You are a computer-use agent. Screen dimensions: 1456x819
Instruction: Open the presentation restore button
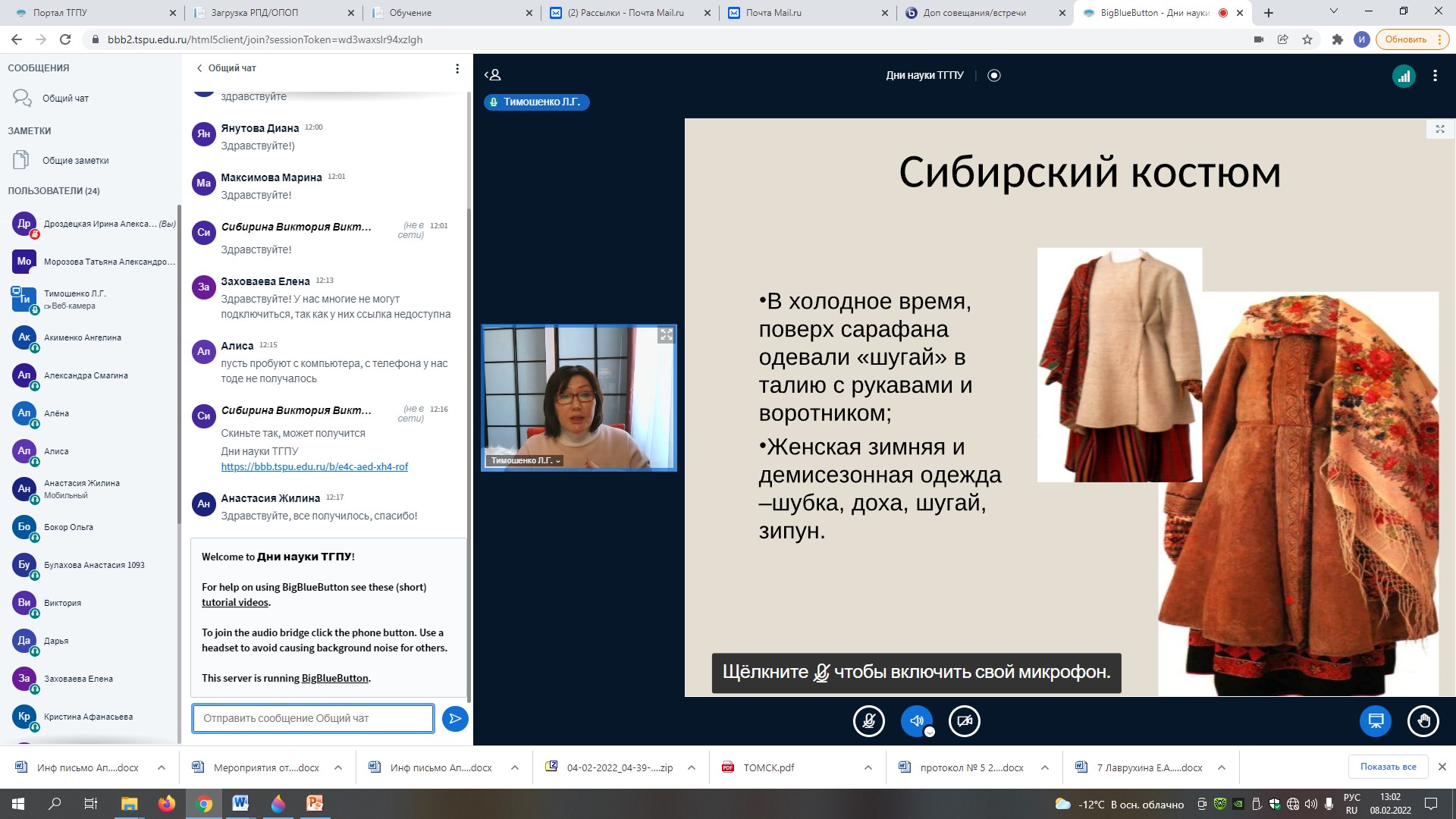pos(1376,720)
